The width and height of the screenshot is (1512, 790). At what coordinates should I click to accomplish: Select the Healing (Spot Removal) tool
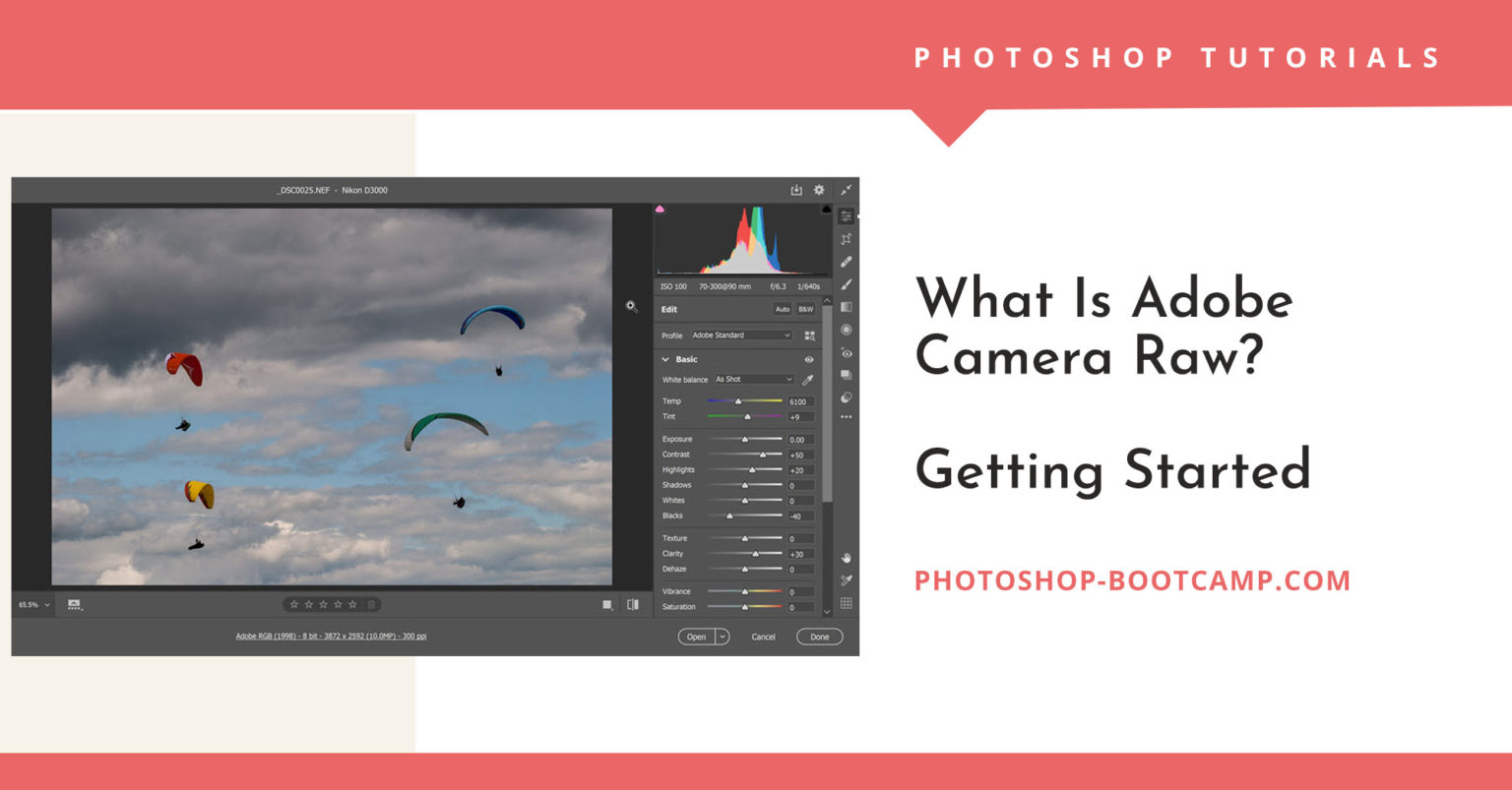pos(846,261)
